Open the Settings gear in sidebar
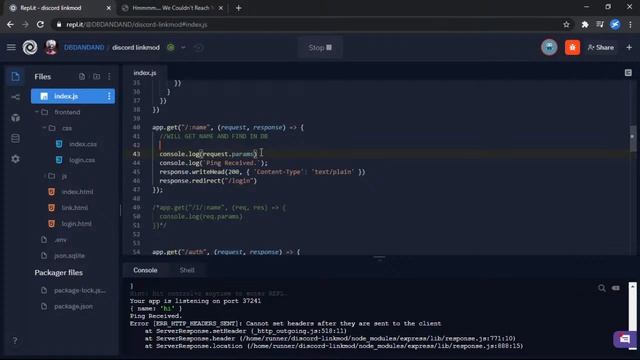Image resolution: width=640 pixels, height=360 pixels. 16,159
